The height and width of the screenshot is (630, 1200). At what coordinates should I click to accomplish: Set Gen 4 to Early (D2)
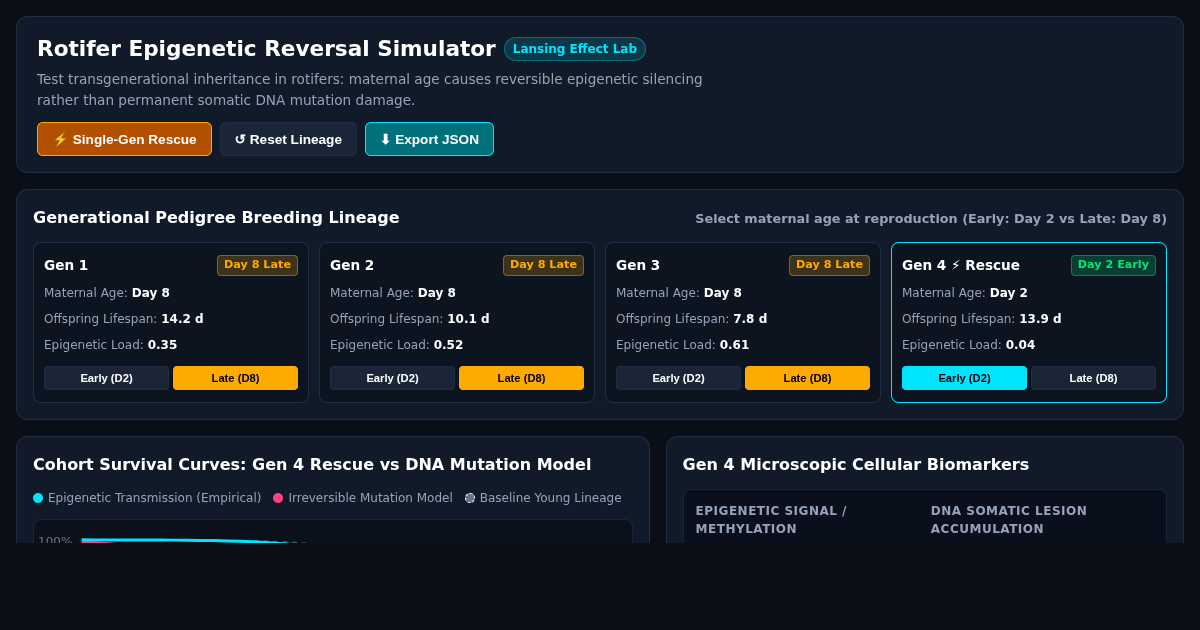click(964, 378)
